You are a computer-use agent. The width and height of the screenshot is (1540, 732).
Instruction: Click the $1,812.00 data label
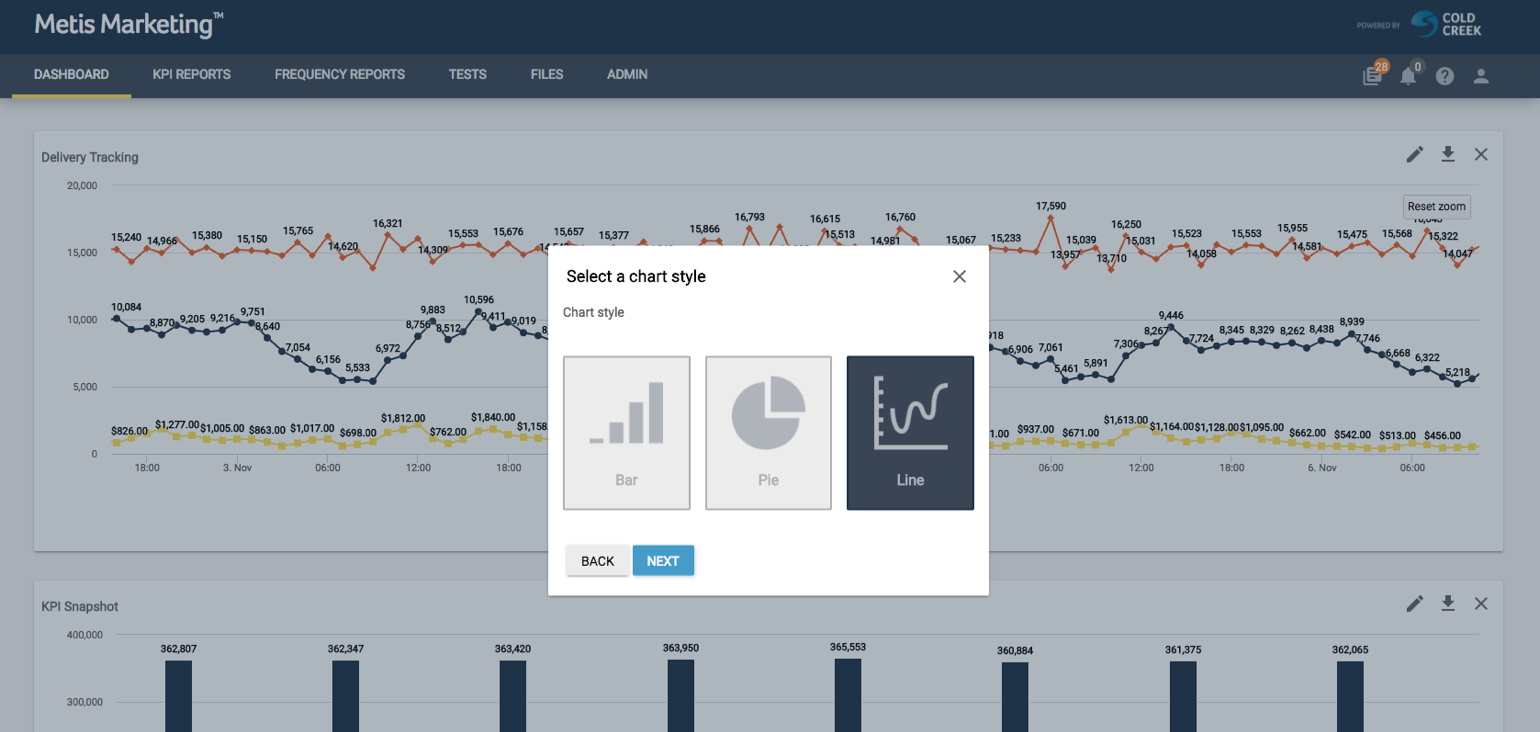click(403, 418)
